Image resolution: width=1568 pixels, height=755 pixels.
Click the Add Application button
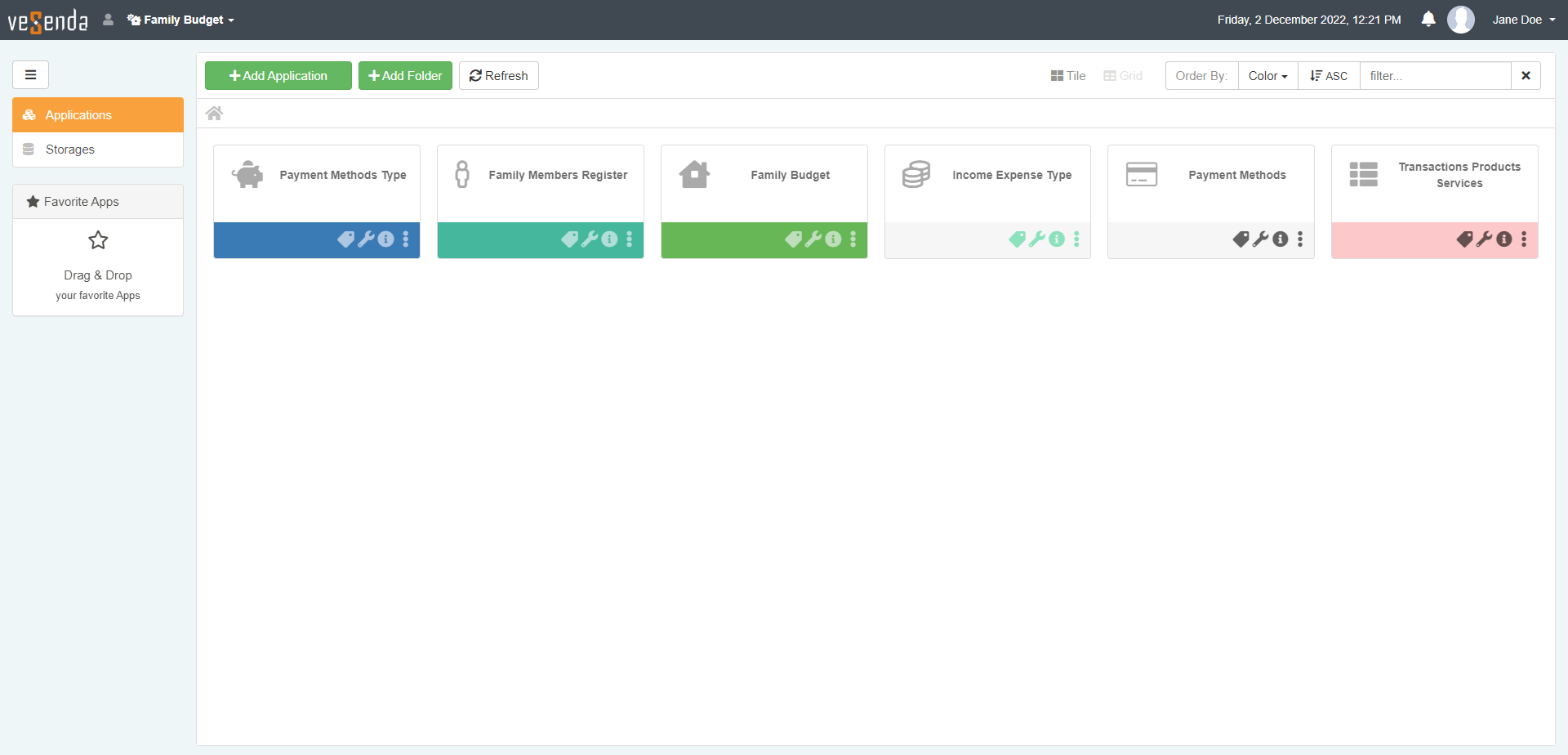pos(278,76)
